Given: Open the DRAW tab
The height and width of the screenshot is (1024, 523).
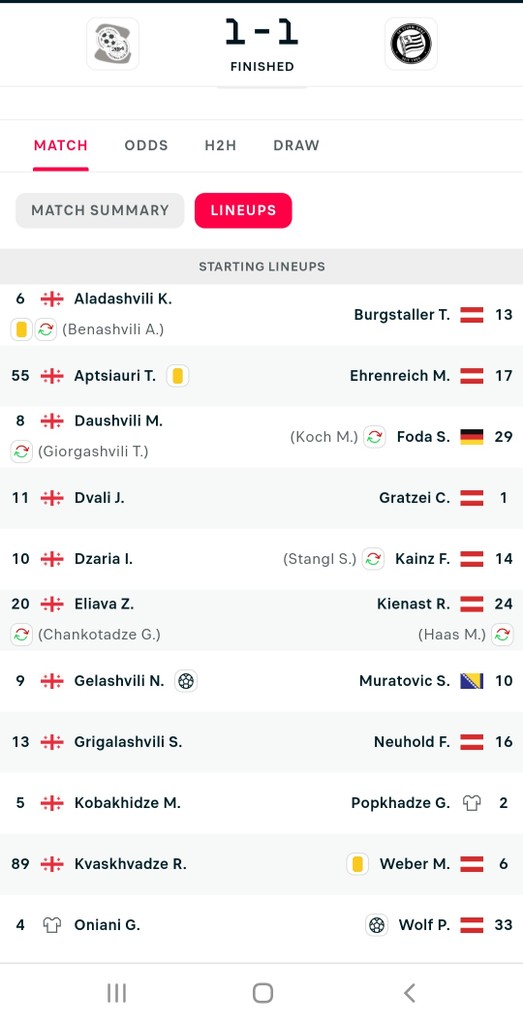Looking at the screenshot, I should (296, 145).
